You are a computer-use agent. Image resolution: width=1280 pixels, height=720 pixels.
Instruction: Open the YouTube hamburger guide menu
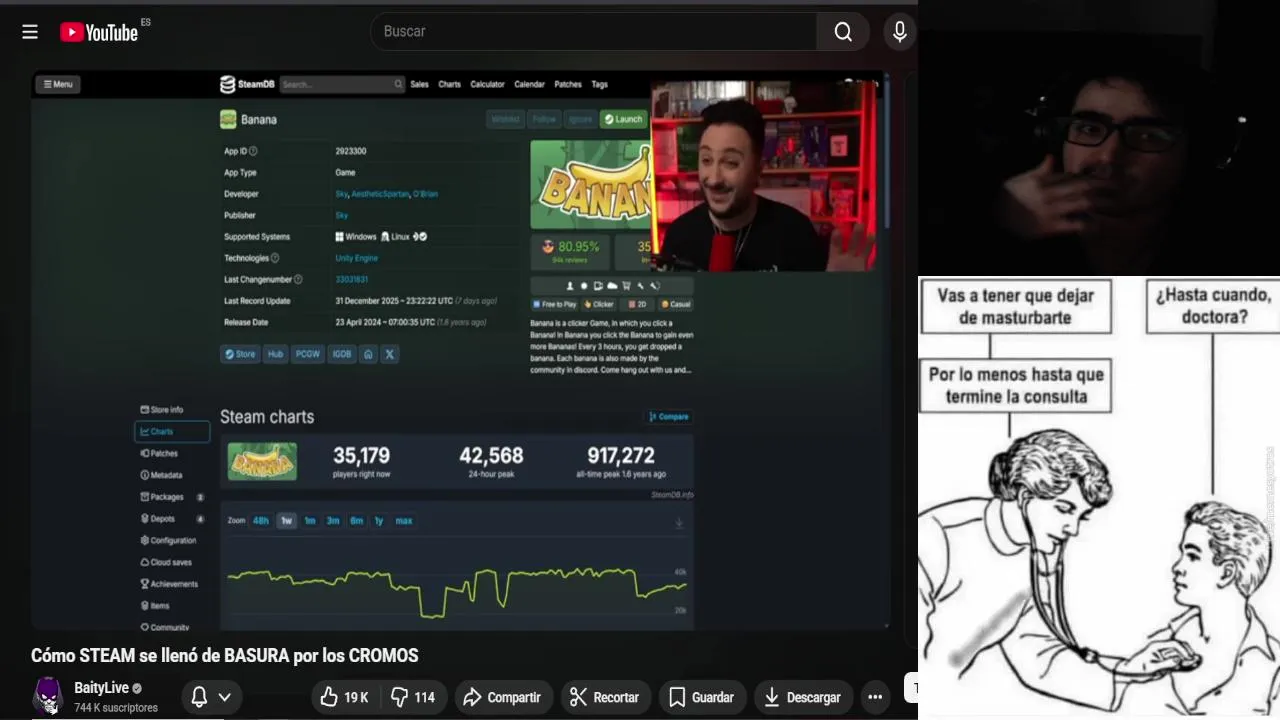(x=30, y=32)
